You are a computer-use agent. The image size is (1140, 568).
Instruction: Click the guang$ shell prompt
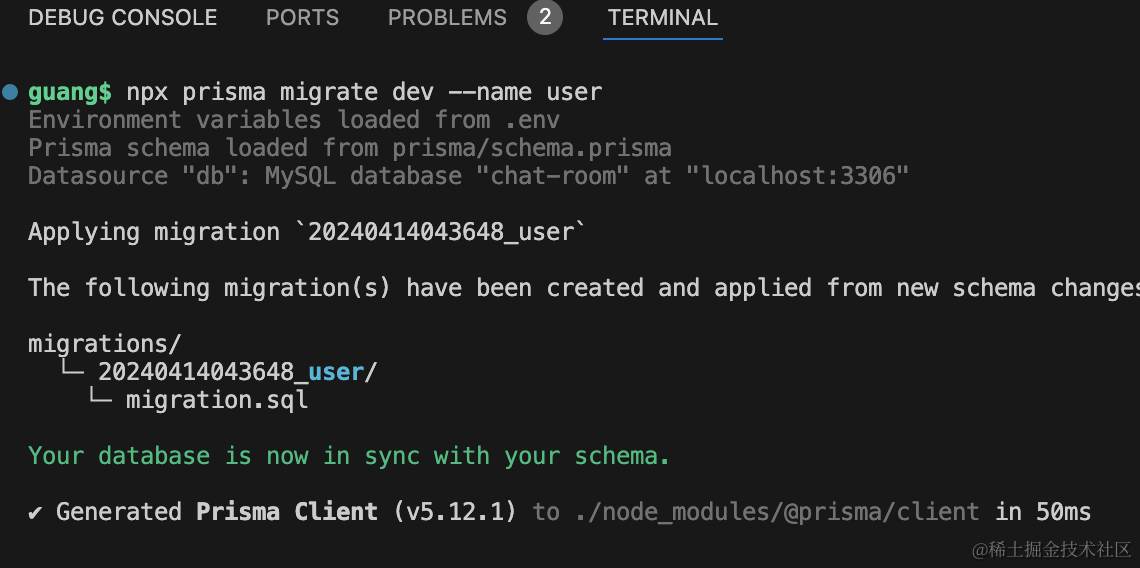(x=70, y=93)
